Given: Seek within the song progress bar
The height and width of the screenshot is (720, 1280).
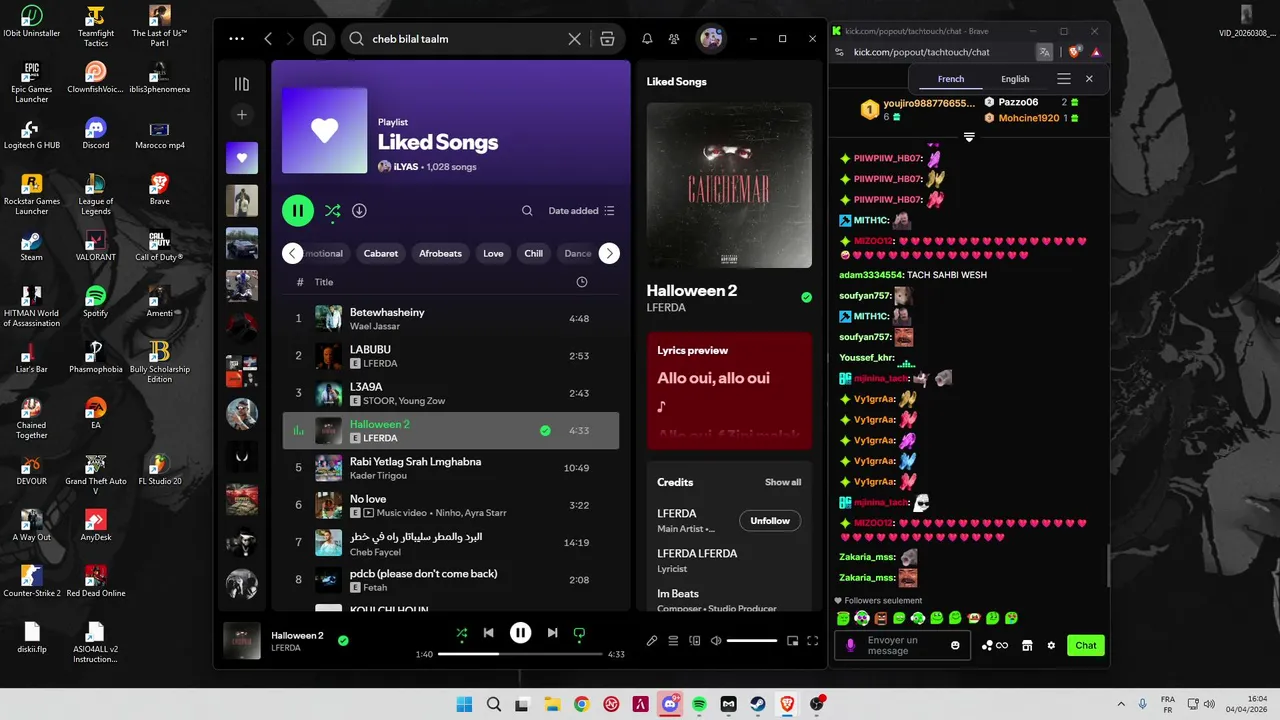Looking at the screenshot, I should pos(520,654).
